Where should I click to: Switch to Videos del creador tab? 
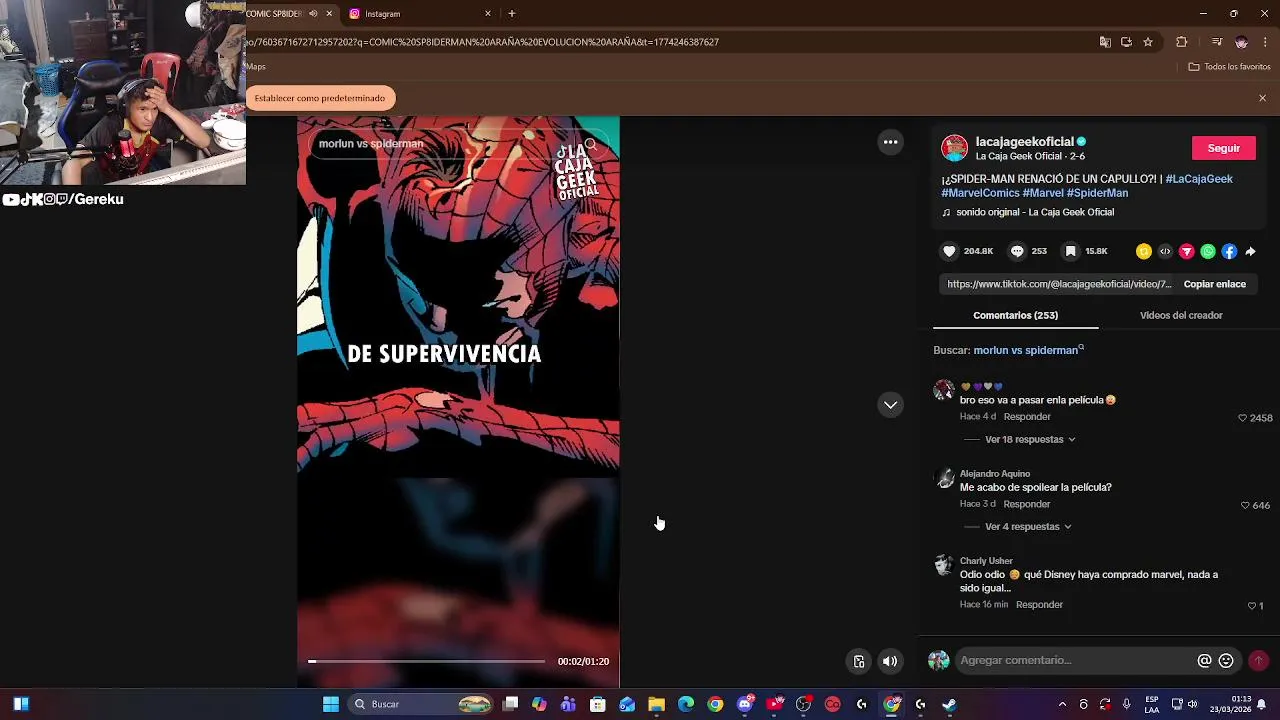[1181, 315]
